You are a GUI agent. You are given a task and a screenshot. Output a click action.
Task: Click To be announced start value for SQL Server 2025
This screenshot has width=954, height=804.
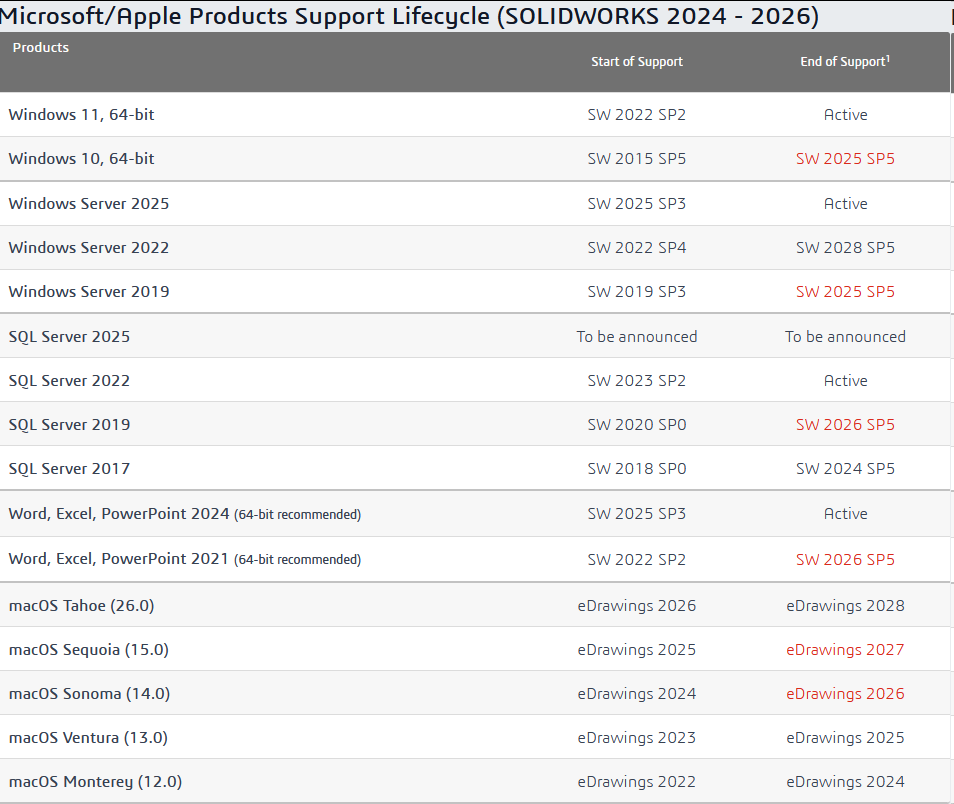coord(636,337)
